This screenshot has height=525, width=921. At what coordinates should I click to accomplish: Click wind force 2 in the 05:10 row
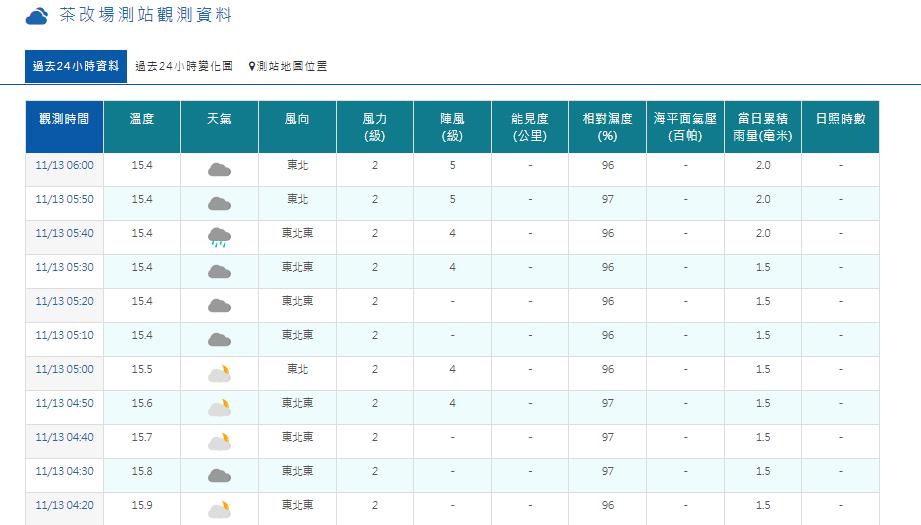tap(375, 336)
